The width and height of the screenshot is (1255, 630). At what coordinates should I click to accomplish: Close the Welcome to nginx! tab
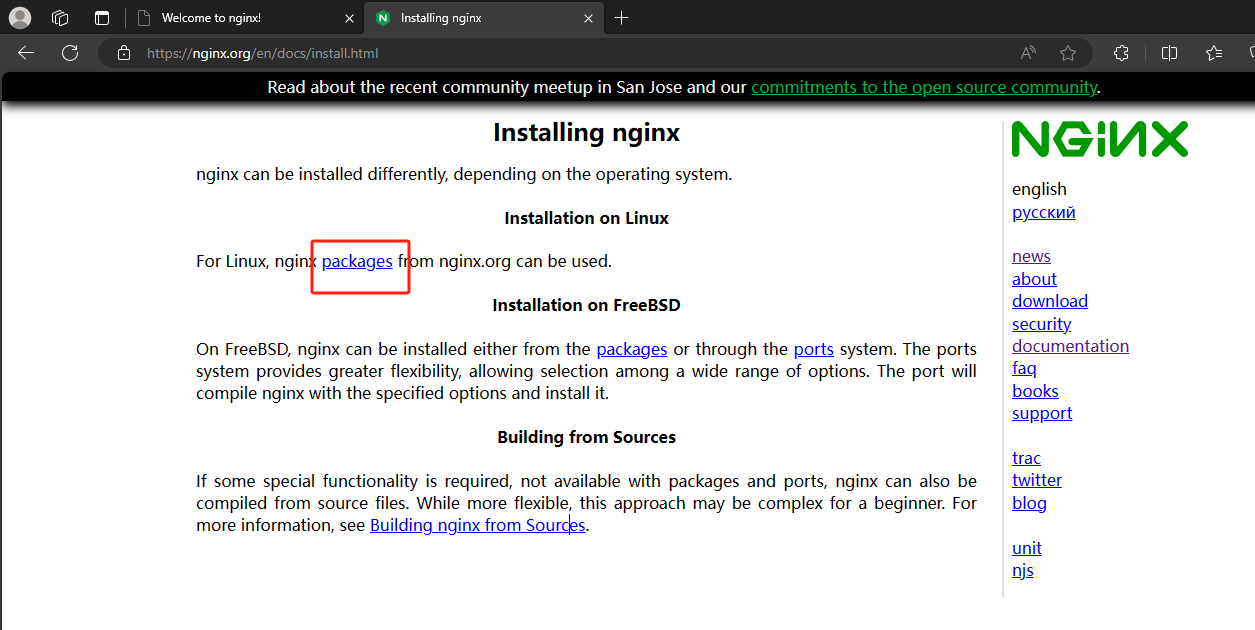[348, 18]
